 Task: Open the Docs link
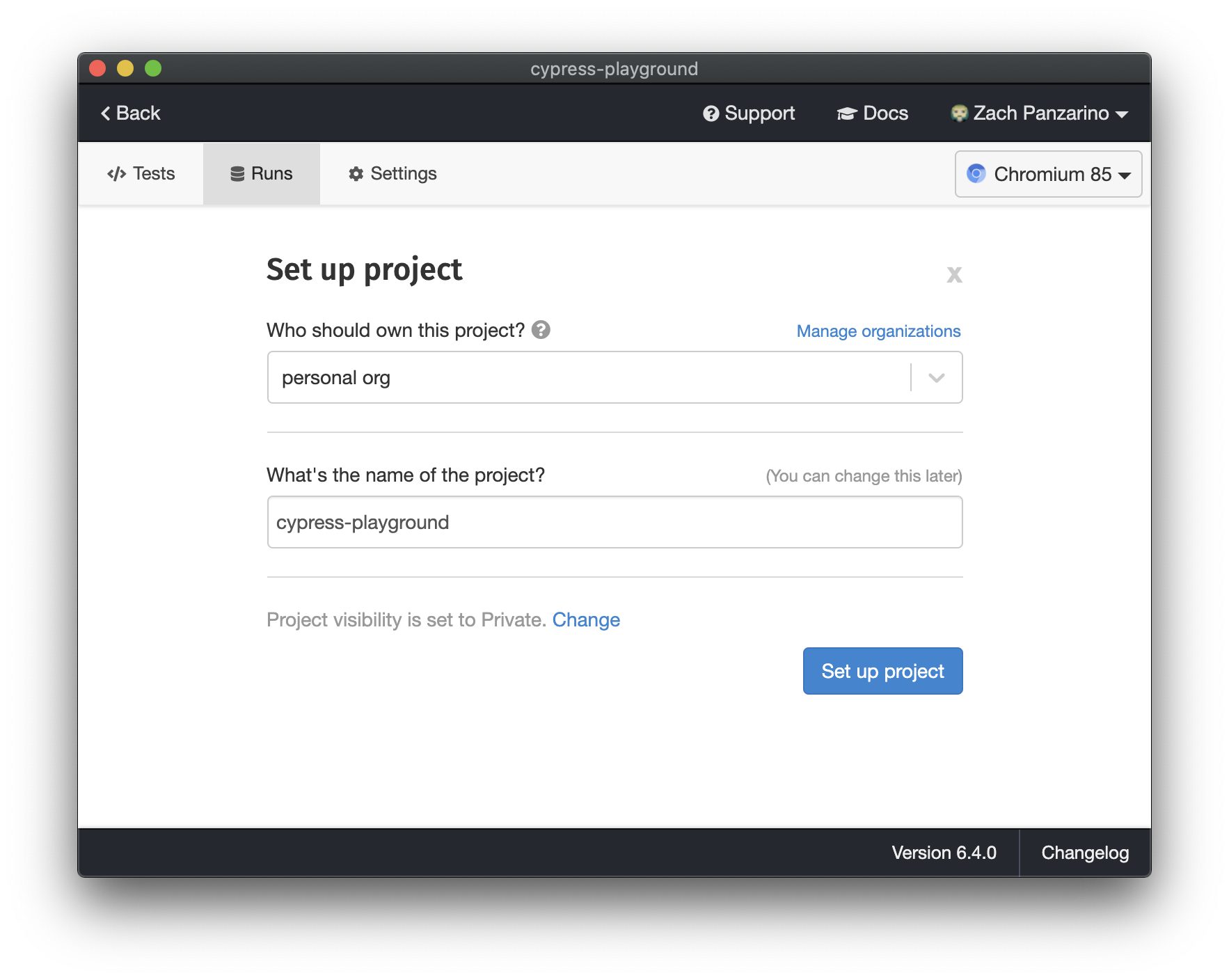click(872, 113)
